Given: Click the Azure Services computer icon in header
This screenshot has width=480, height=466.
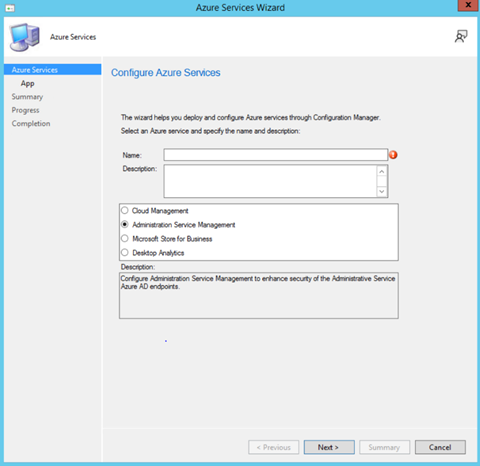Looking at the screenshot, I should click(24, 37).
